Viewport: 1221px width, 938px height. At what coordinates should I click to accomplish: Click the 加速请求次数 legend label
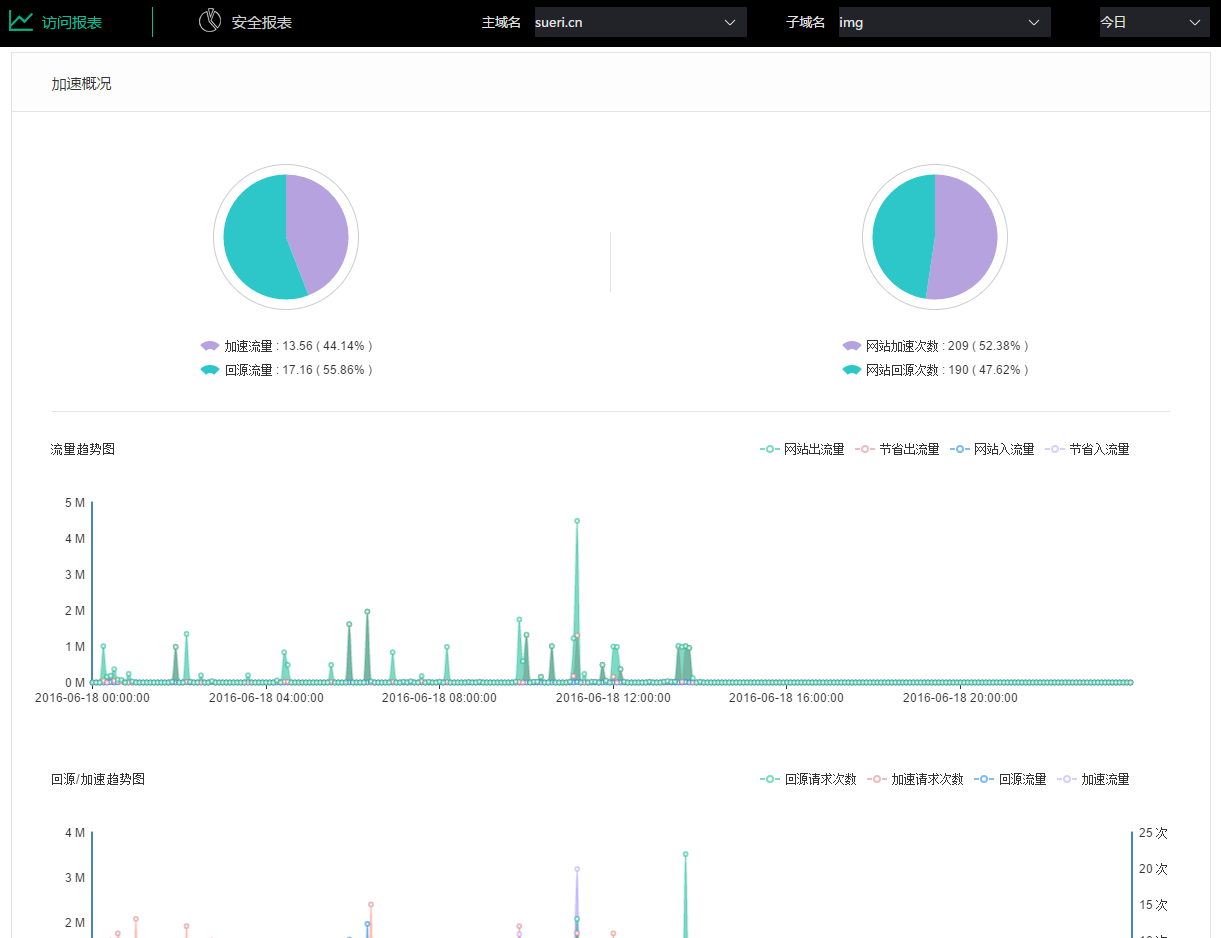[926, 779]
